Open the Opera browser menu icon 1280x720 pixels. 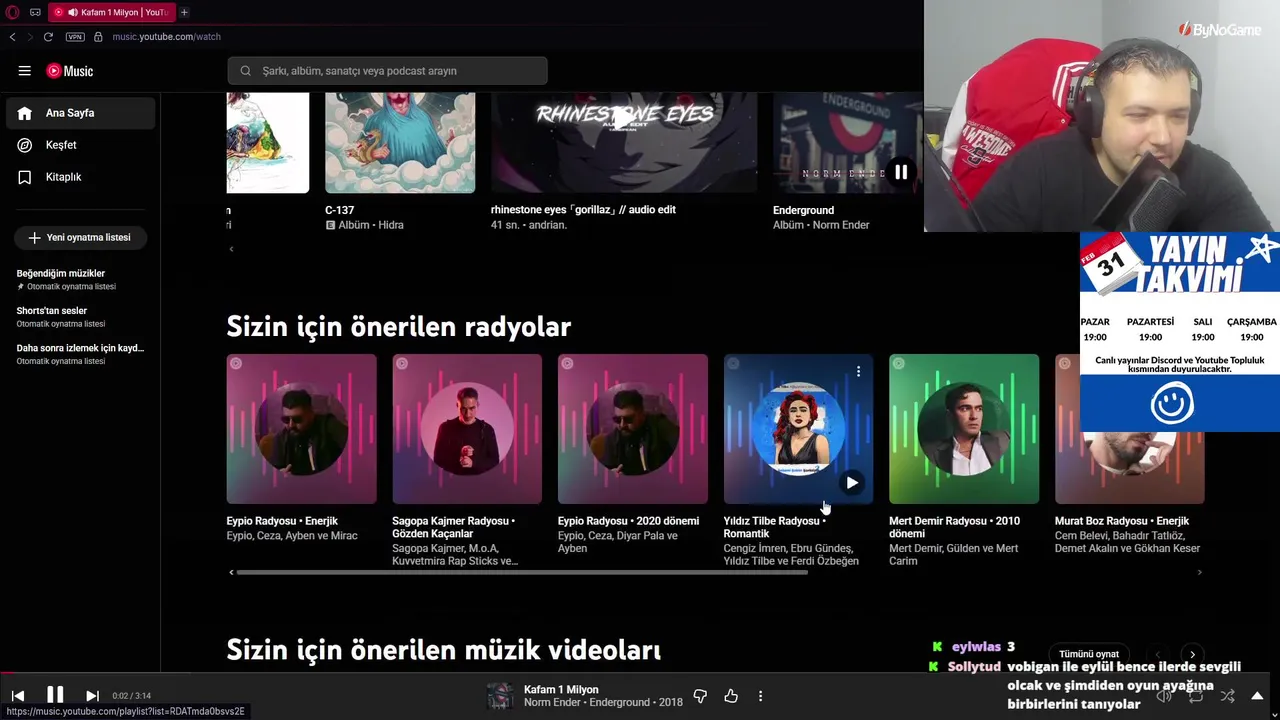tap(13, 12)
